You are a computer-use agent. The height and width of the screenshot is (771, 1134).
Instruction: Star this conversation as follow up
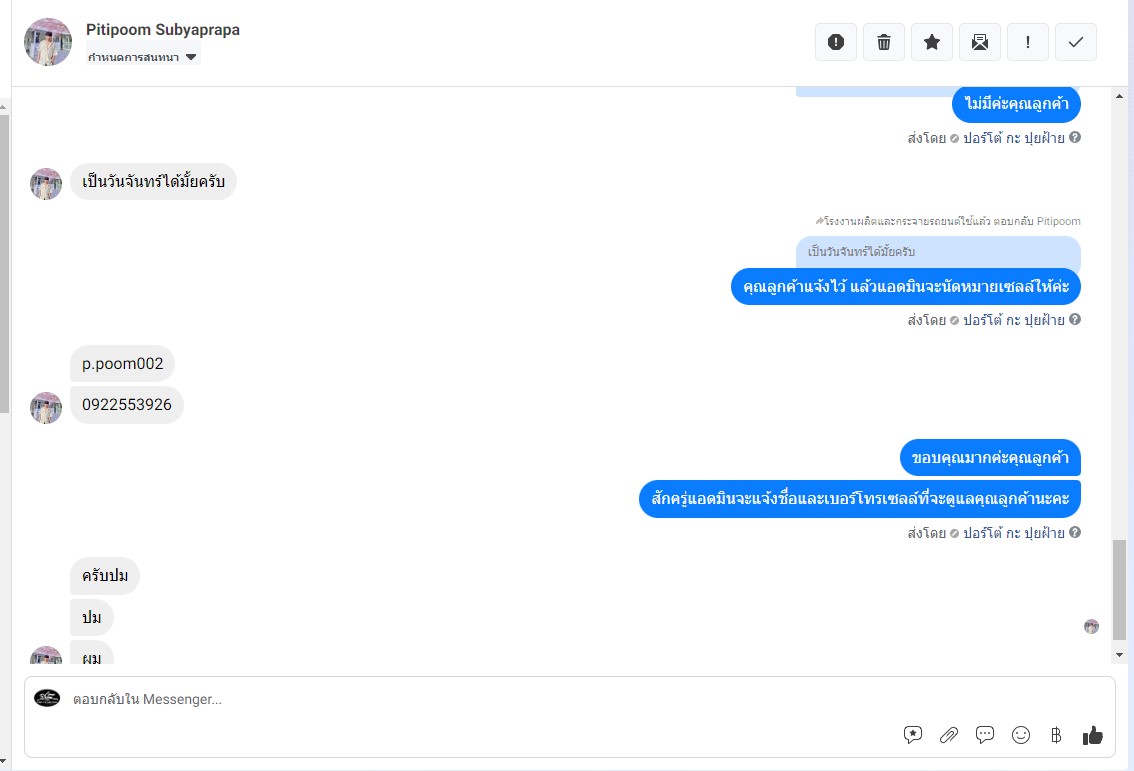[x=932, y=42]
